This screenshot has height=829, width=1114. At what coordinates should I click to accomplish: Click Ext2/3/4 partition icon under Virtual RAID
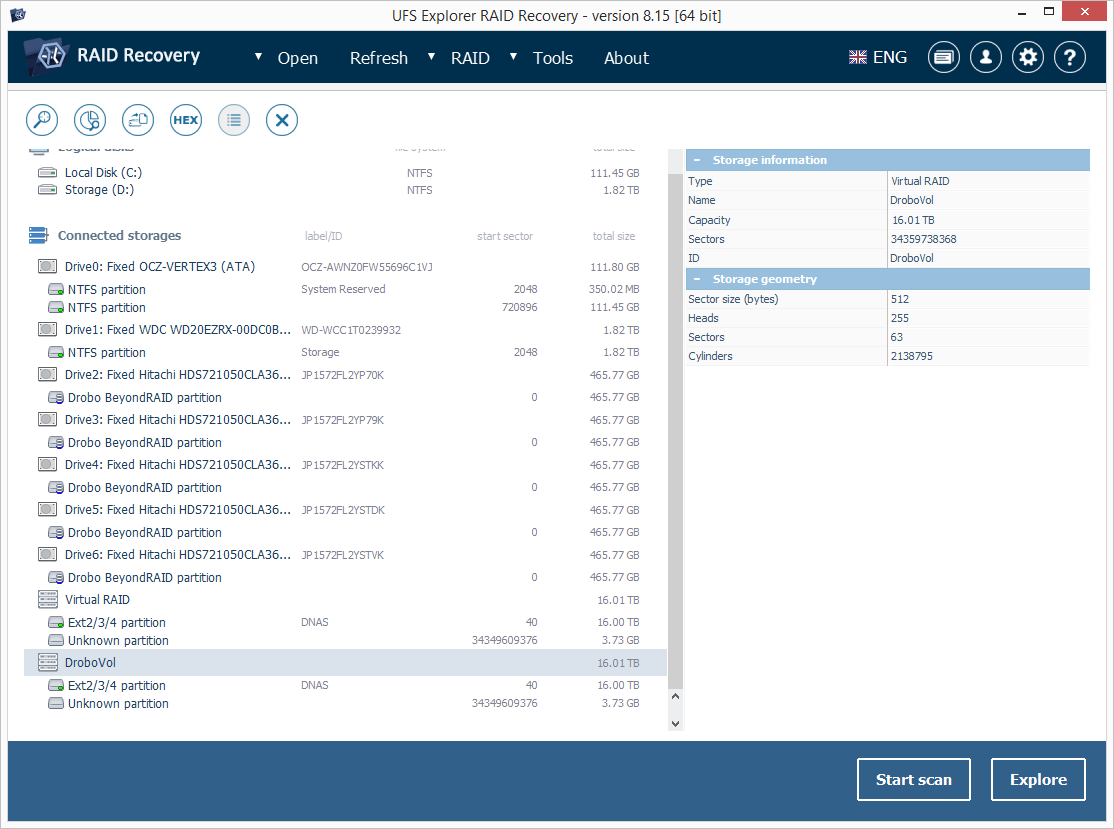56,622
